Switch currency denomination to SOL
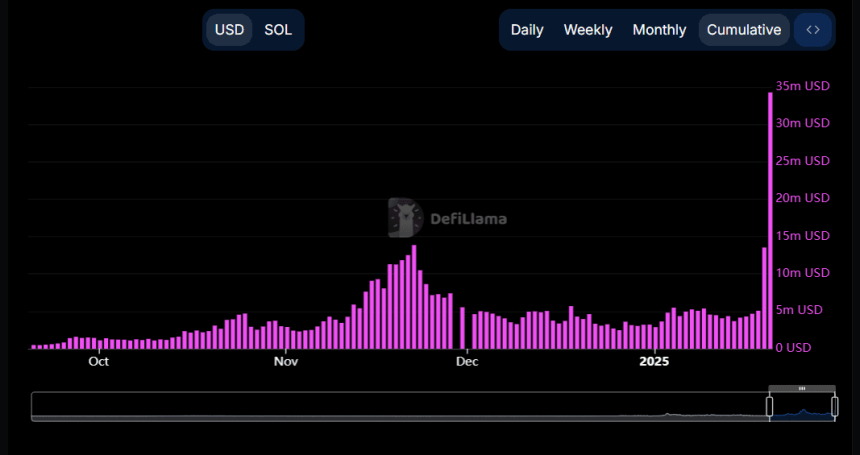The height and width of the screenshot is (455, 860). (x=278, y=30)
